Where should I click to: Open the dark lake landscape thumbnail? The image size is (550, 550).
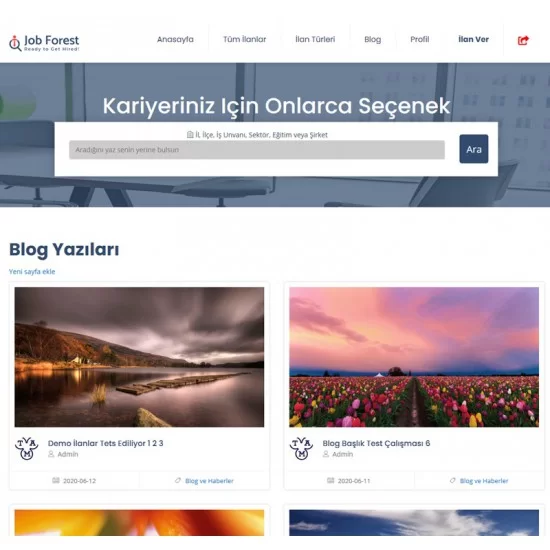coord(139,357)
